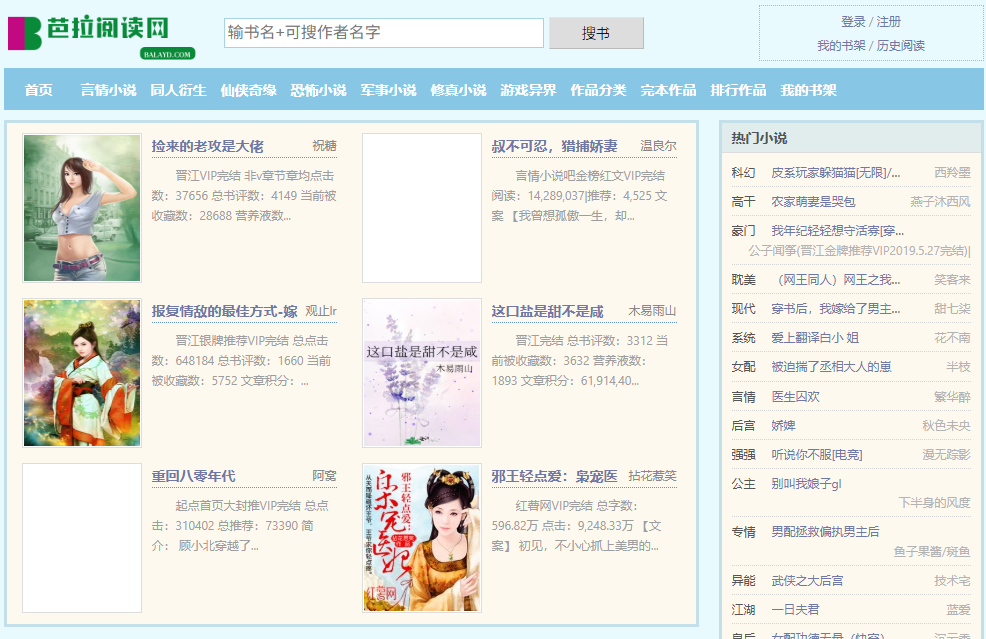Open 仙侠奇缘 category tab
Viewport: 986px width, 639px height.
pyautogui.click(x=248, y=90)
